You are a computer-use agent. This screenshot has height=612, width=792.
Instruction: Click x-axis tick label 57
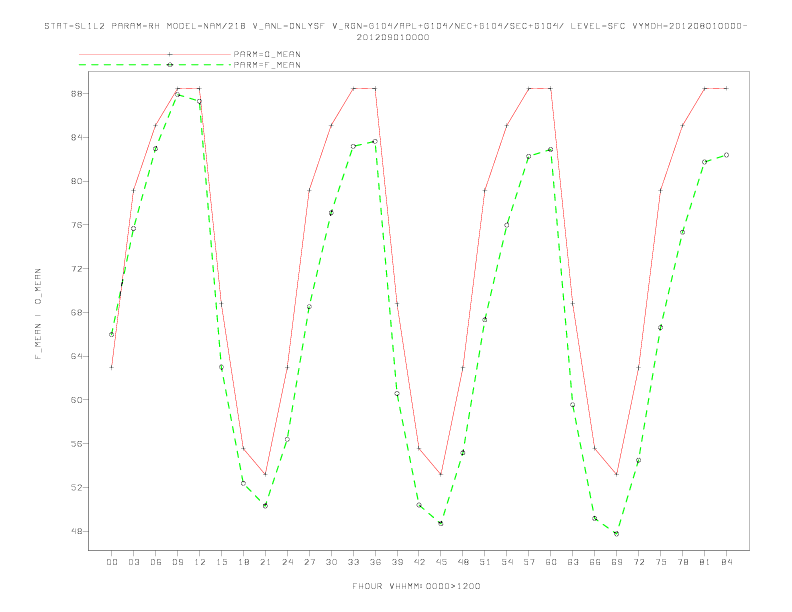coord(529,562)
